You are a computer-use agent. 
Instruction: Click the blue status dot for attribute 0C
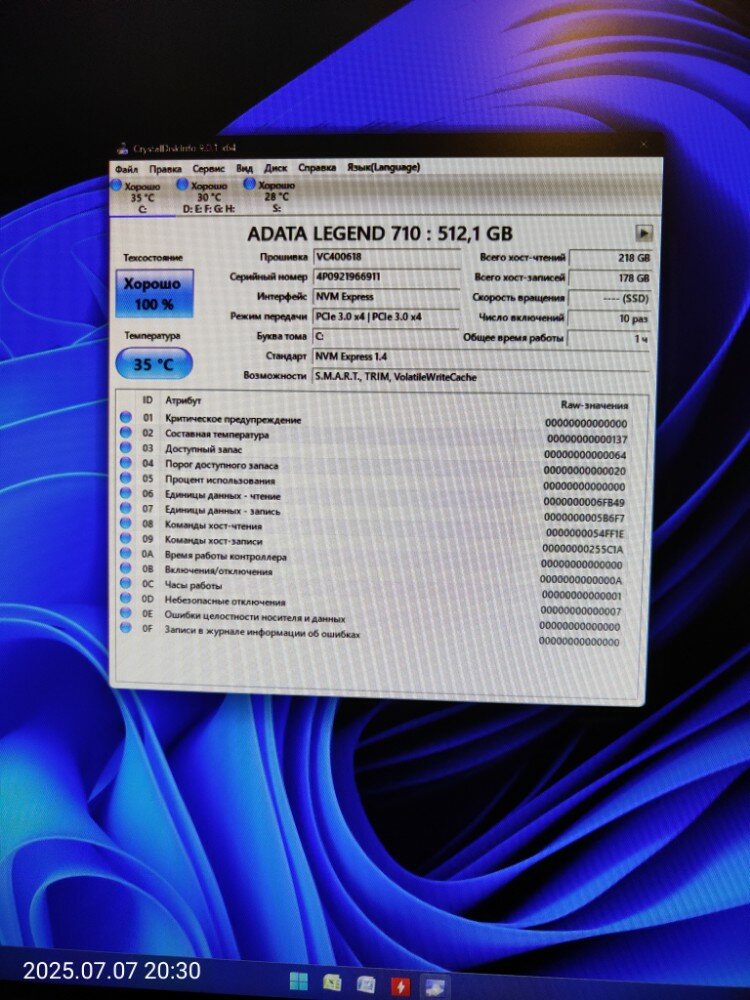[126, 584]
